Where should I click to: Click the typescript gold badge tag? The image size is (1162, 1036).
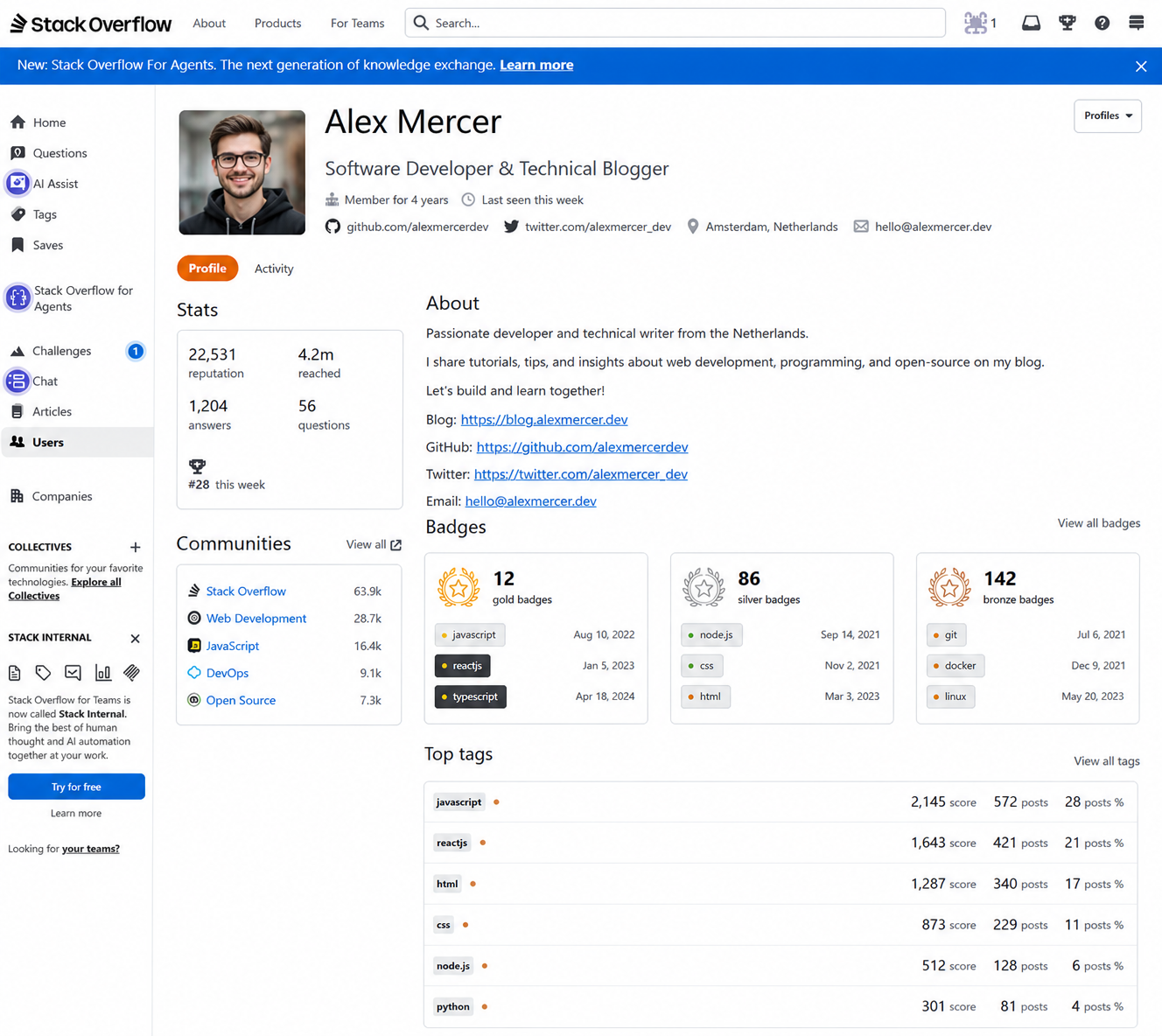coord(471,696)
